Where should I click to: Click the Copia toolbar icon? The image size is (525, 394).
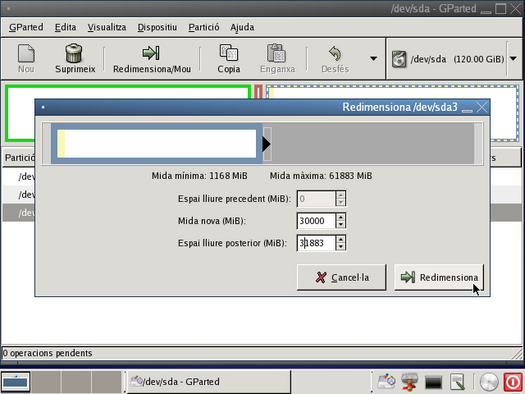point(229,53)
